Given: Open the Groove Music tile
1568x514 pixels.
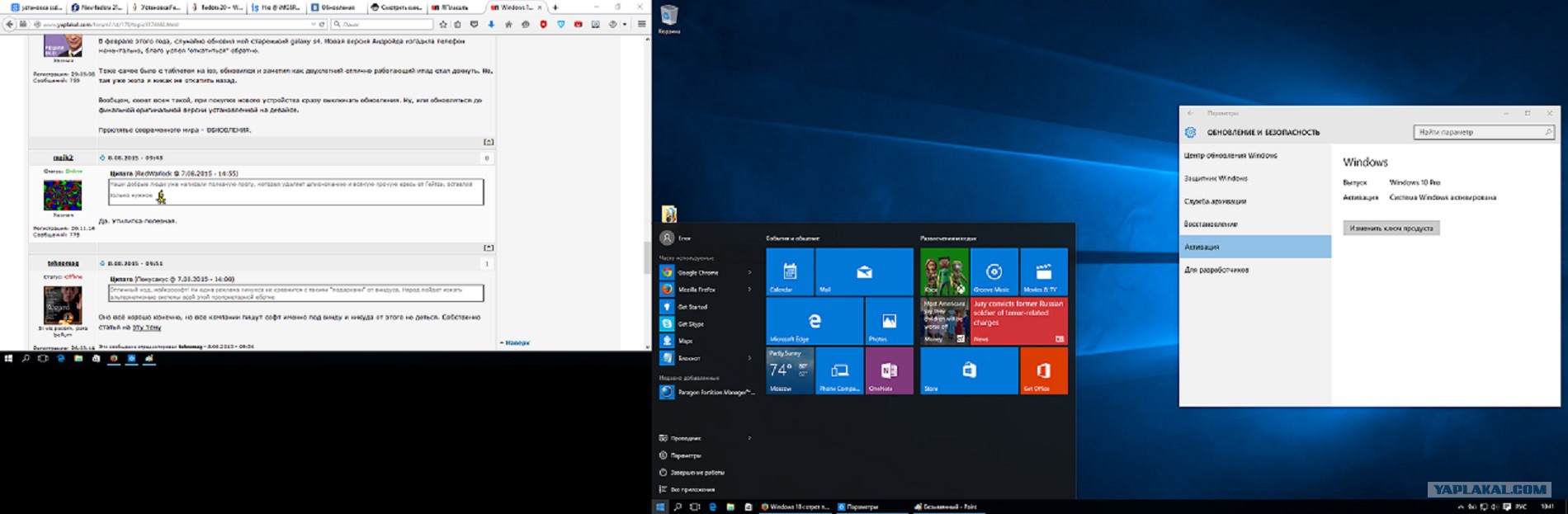Looking at the screenshot, I should coord(994,271).
